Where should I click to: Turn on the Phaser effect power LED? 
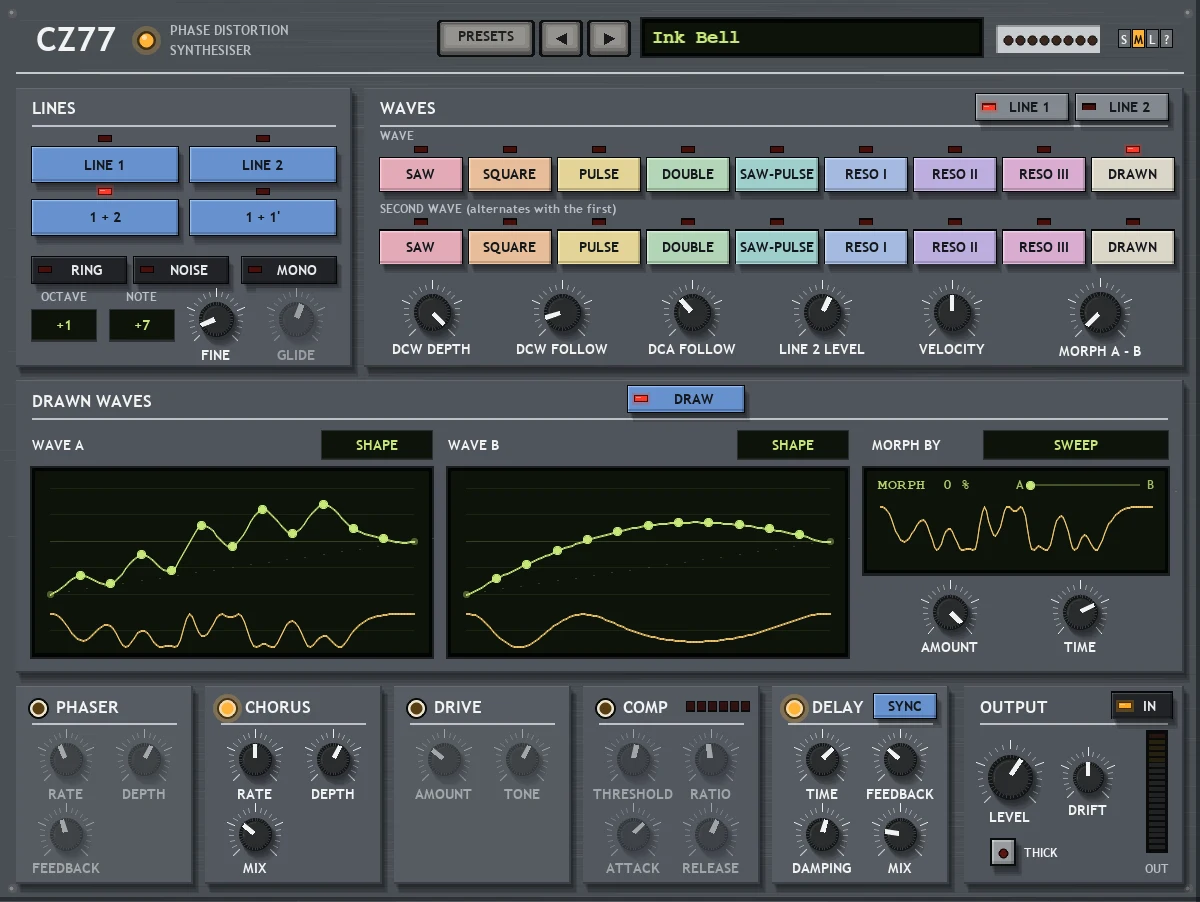point(39,708)
